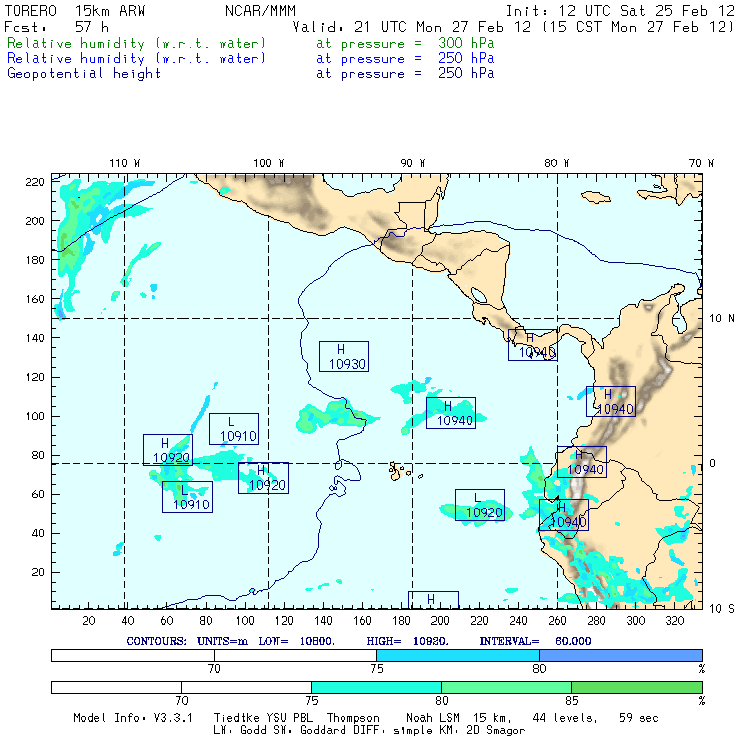Click the 'NCAR/MMM' header text
The width and height of the screenshot is (740, 740).
(x=260, y=11)
